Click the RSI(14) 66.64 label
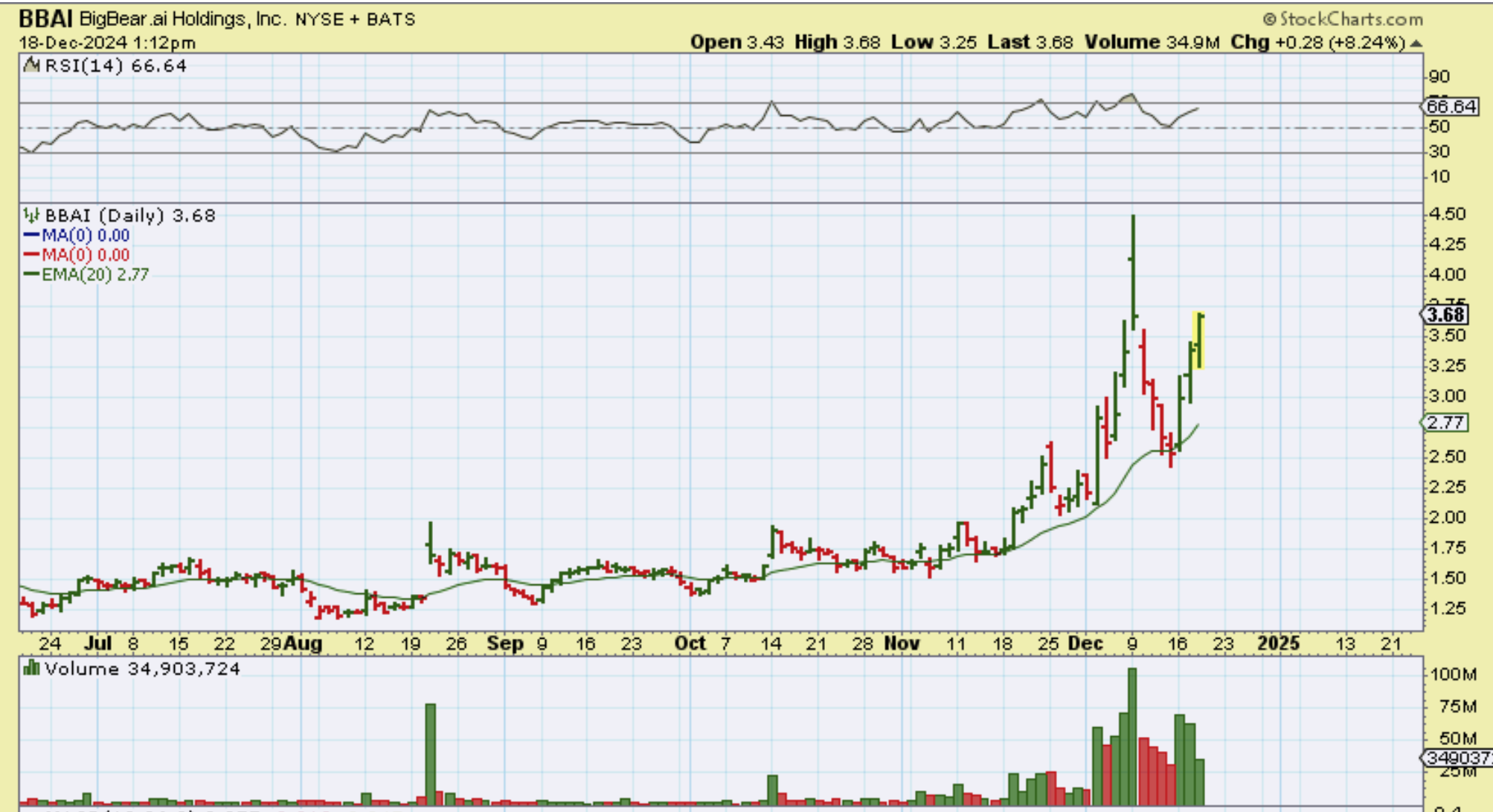Viewport: 1493px width, 812px height. pos(115,65)
